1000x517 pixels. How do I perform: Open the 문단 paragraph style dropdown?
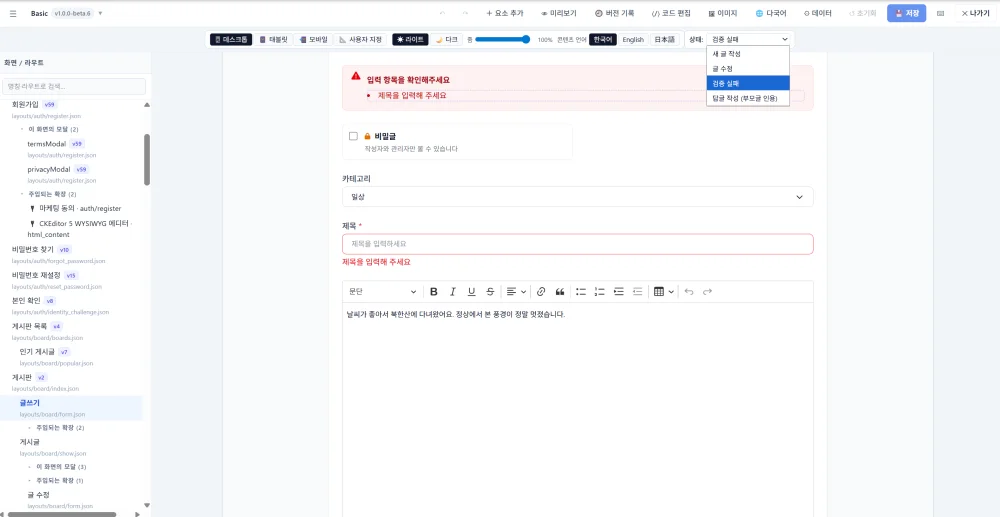click(x=382, y=291)
